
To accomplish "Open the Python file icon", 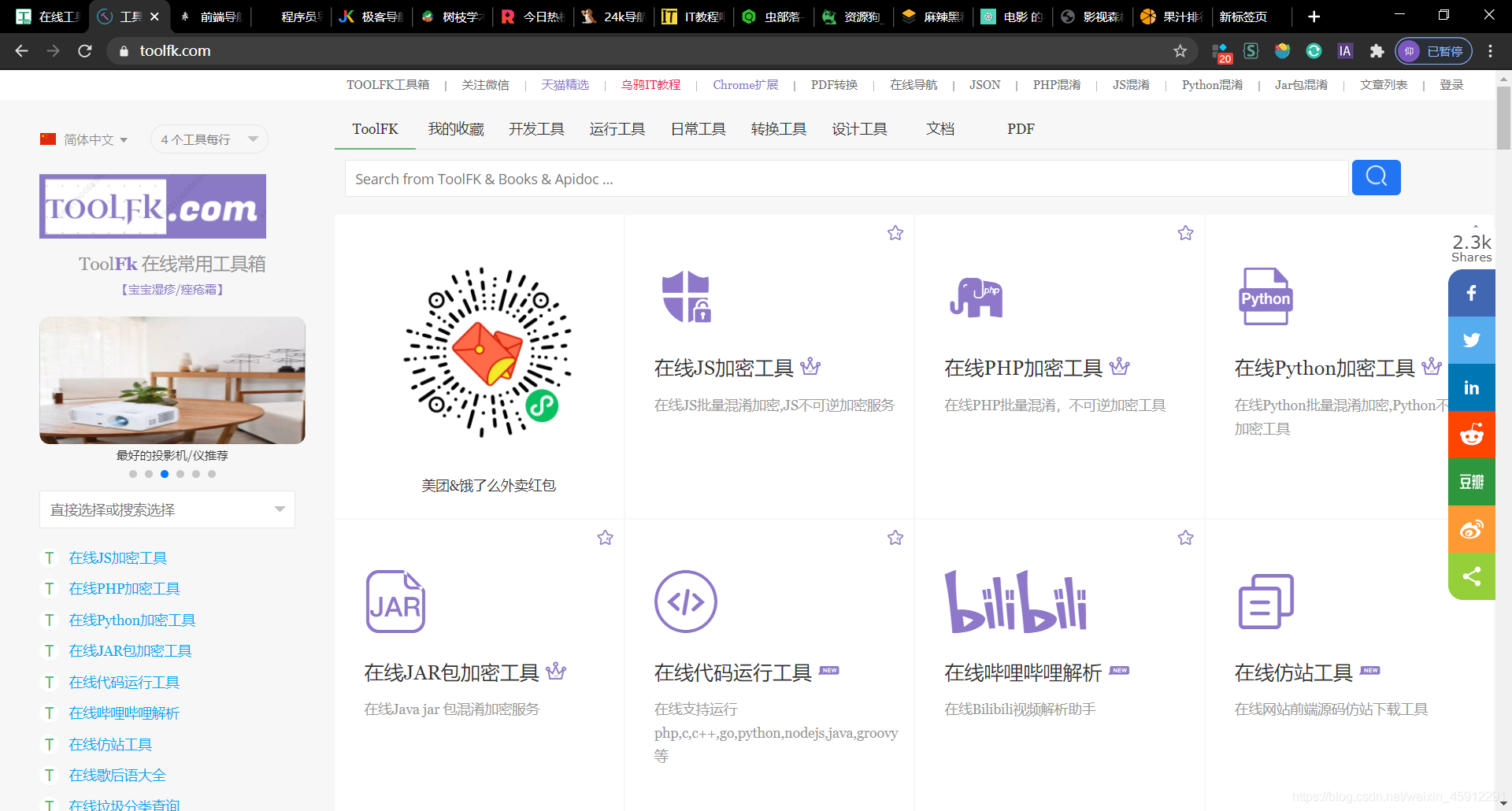I will coord(1266,297).
